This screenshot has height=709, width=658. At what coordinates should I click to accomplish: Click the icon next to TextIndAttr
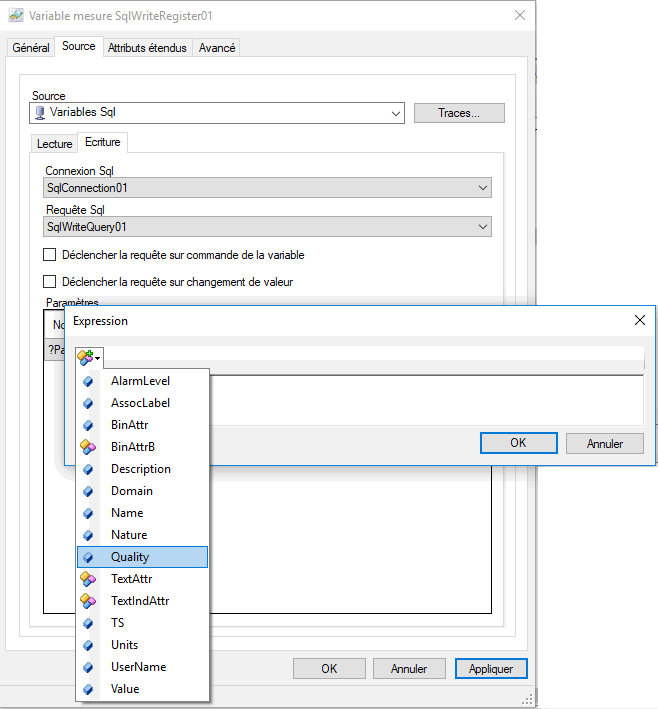88,601
